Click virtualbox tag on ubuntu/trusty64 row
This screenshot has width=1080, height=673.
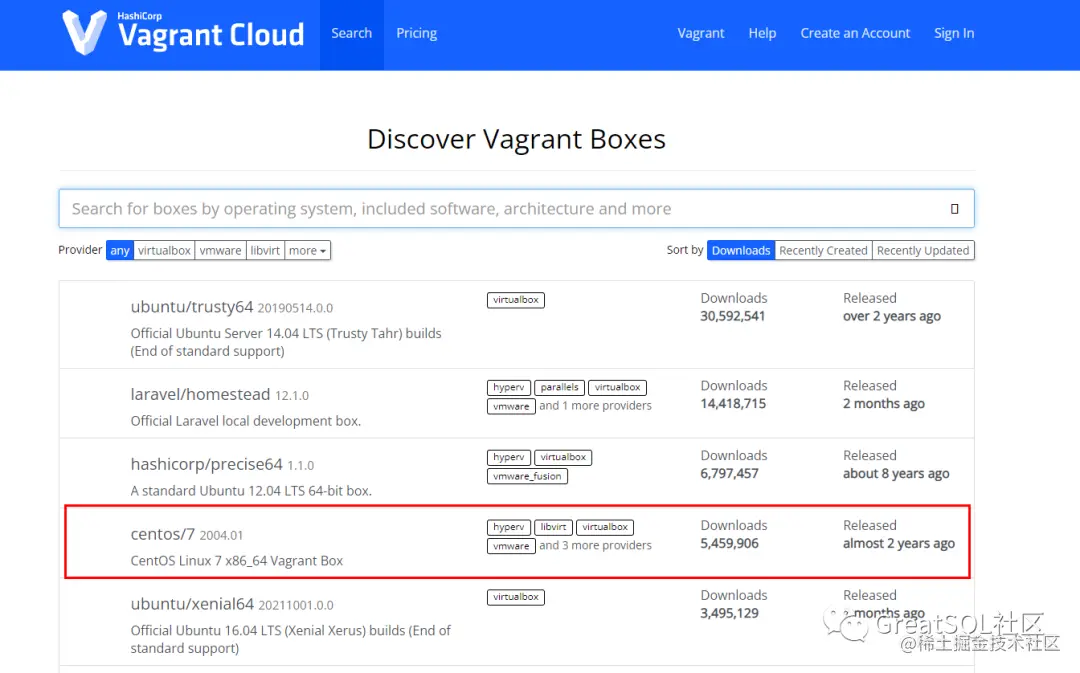(516, 300)
